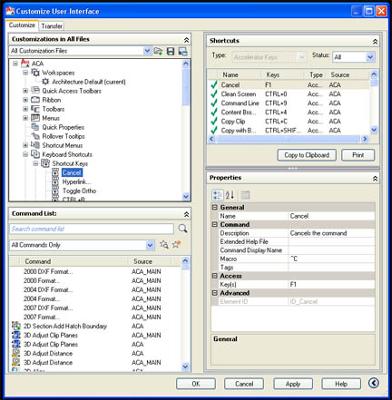Viewport: 392px width, 400px height.
Task: Click the display image manager icon
Action: click(183, 51)
